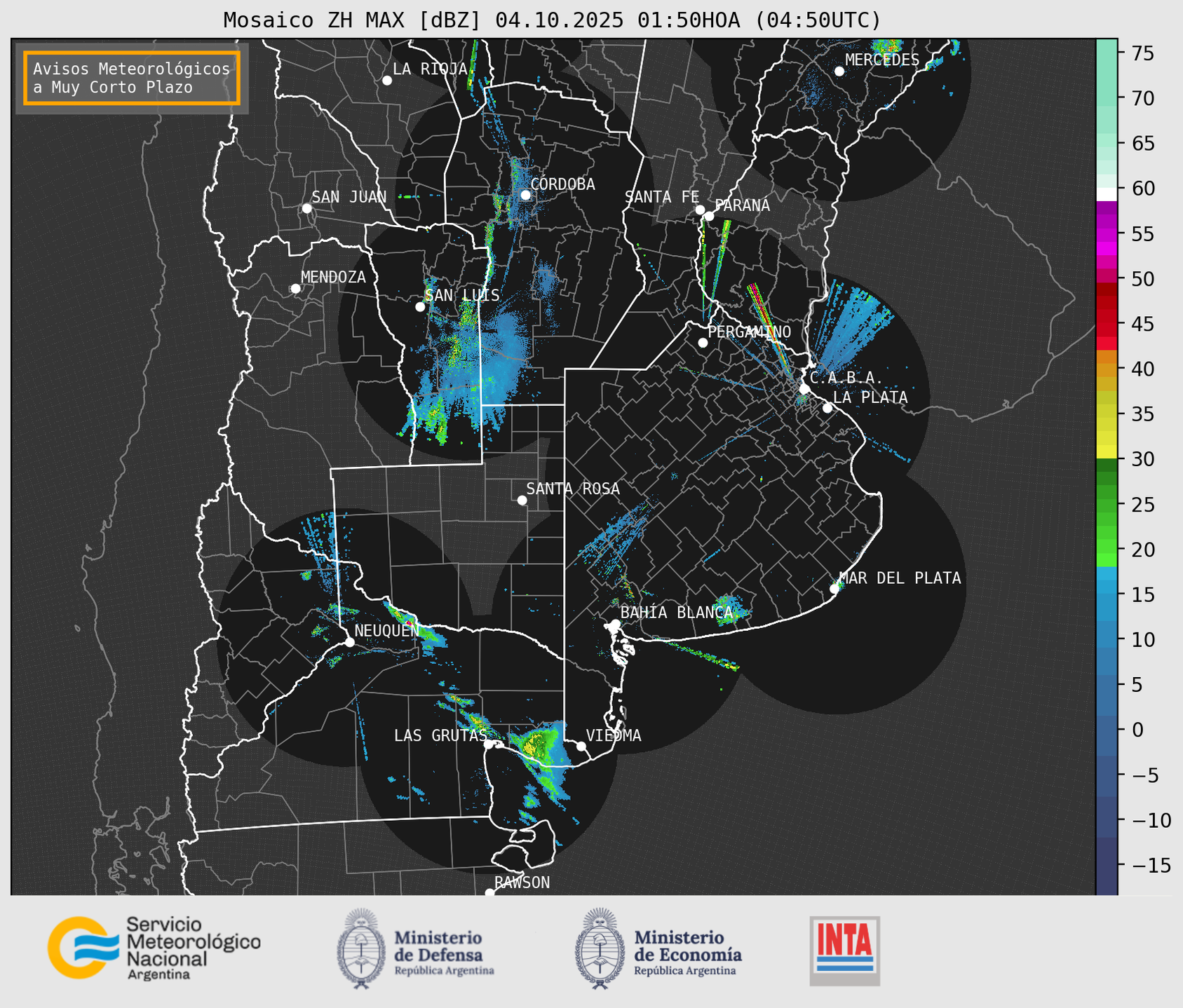Click the Ministerio de Economía emblem

tap(600, 948)
